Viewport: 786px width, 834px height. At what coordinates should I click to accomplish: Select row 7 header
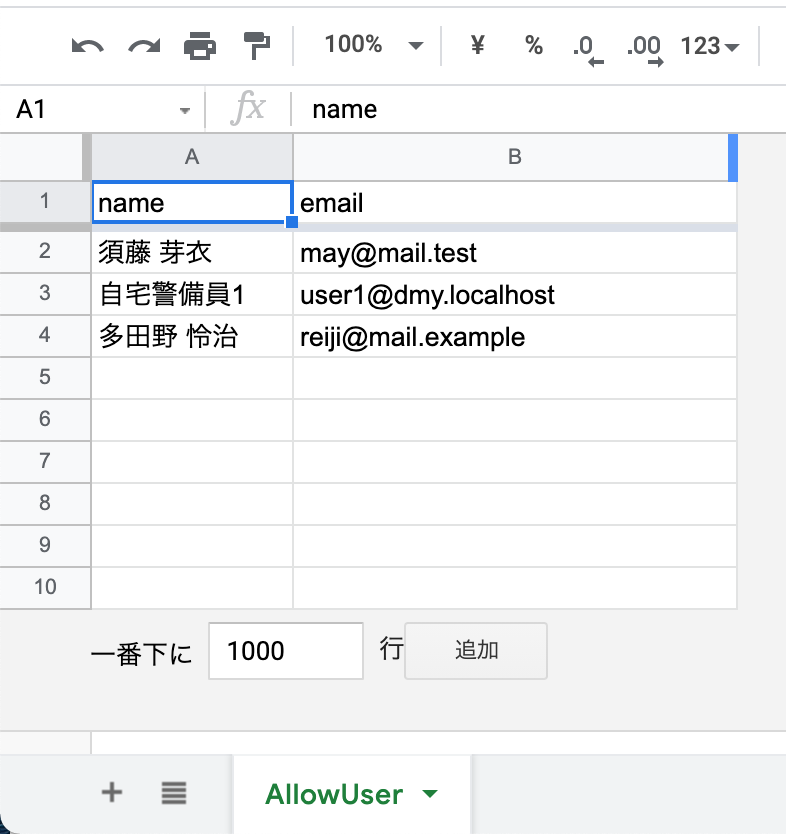click(45, 462)
